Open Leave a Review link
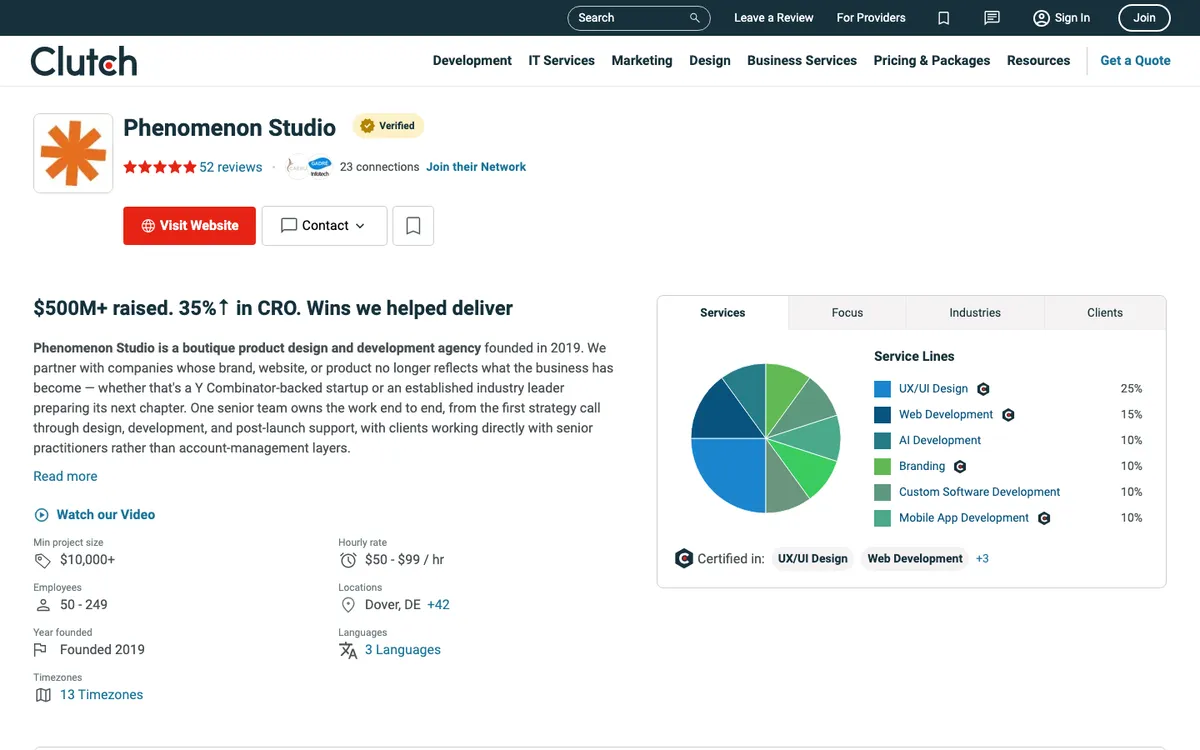 point(774,18)
